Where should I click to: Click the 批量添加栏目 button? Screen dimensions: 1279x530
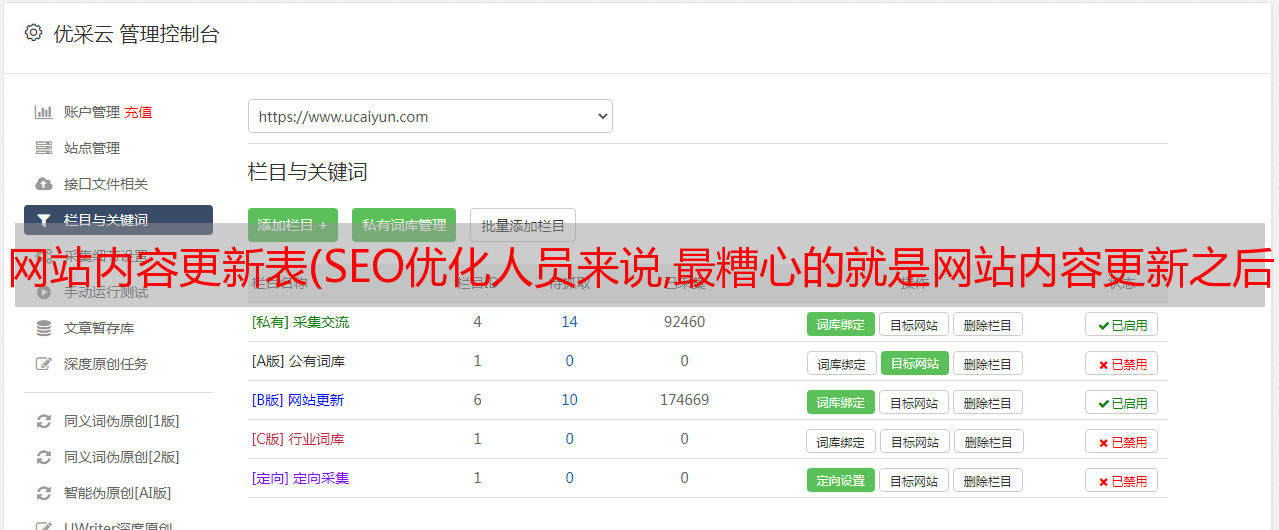tap(523, 225)
